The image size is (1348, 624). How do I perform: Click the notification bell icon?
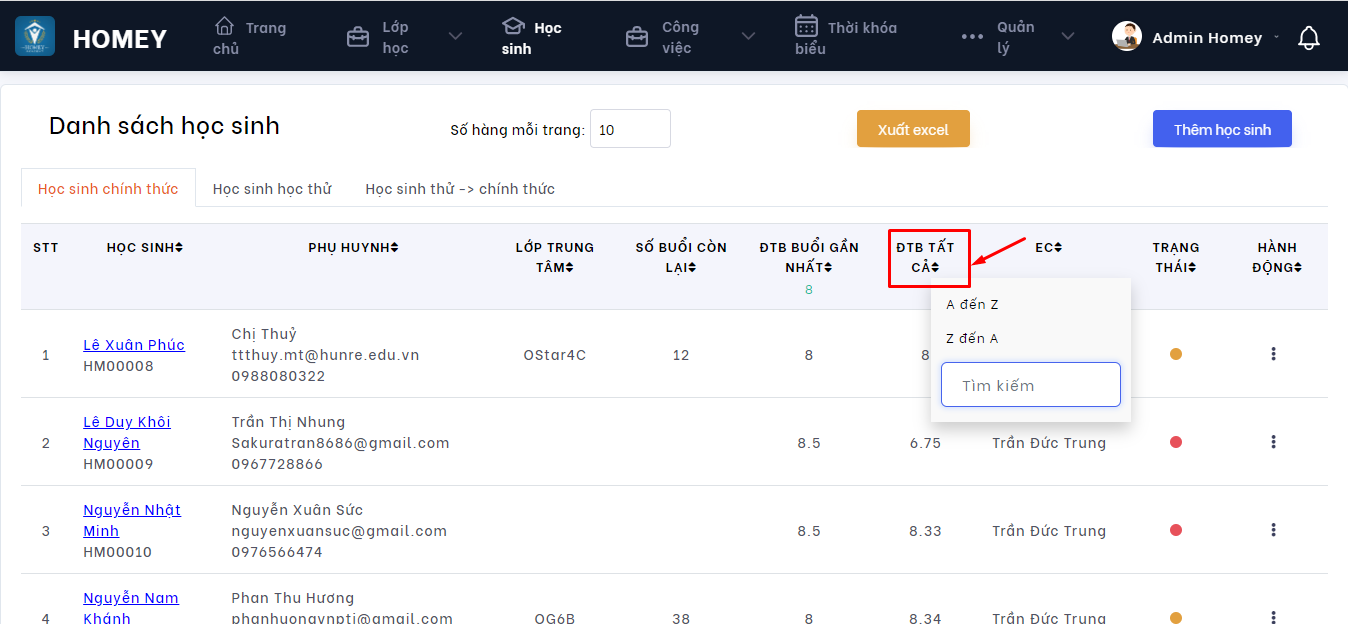[x=1308, y=38]
